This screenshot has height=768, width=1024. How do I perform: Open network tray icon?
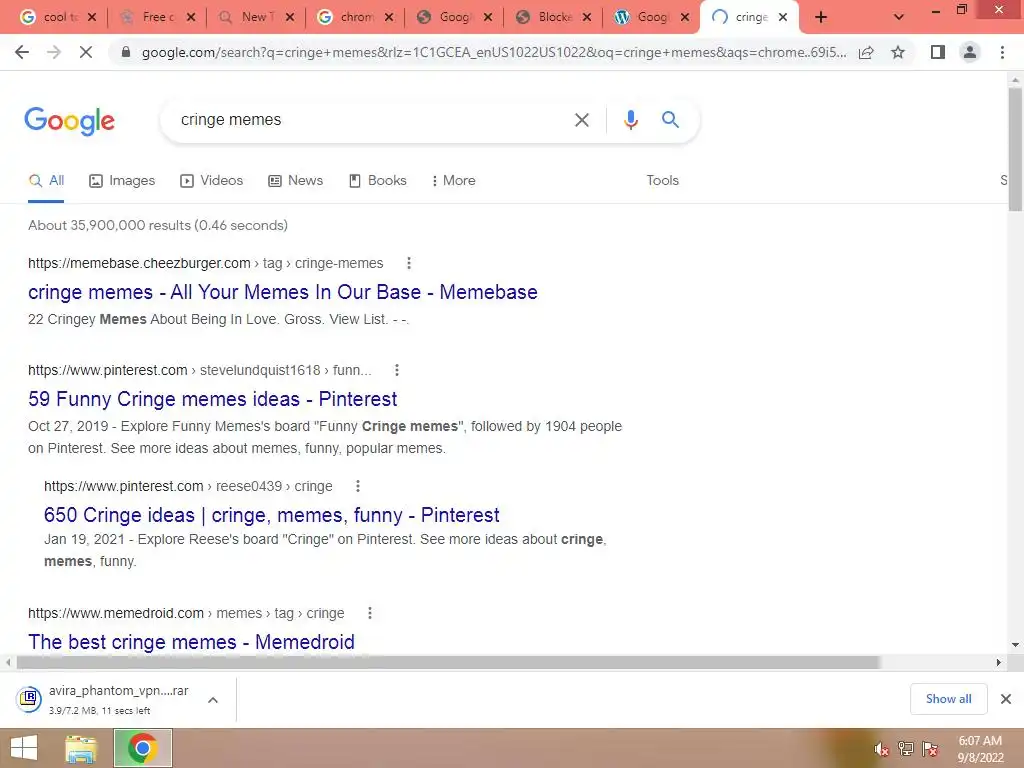pyautogui.click(x=906, y=749)
